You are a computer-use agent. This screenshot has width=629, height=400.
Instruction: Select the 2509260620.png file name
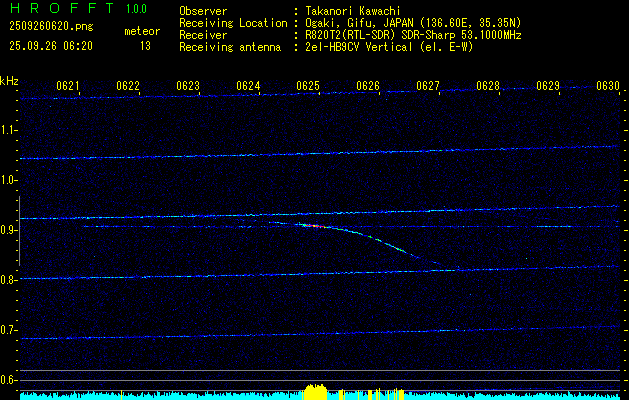[x=40, y=27]
